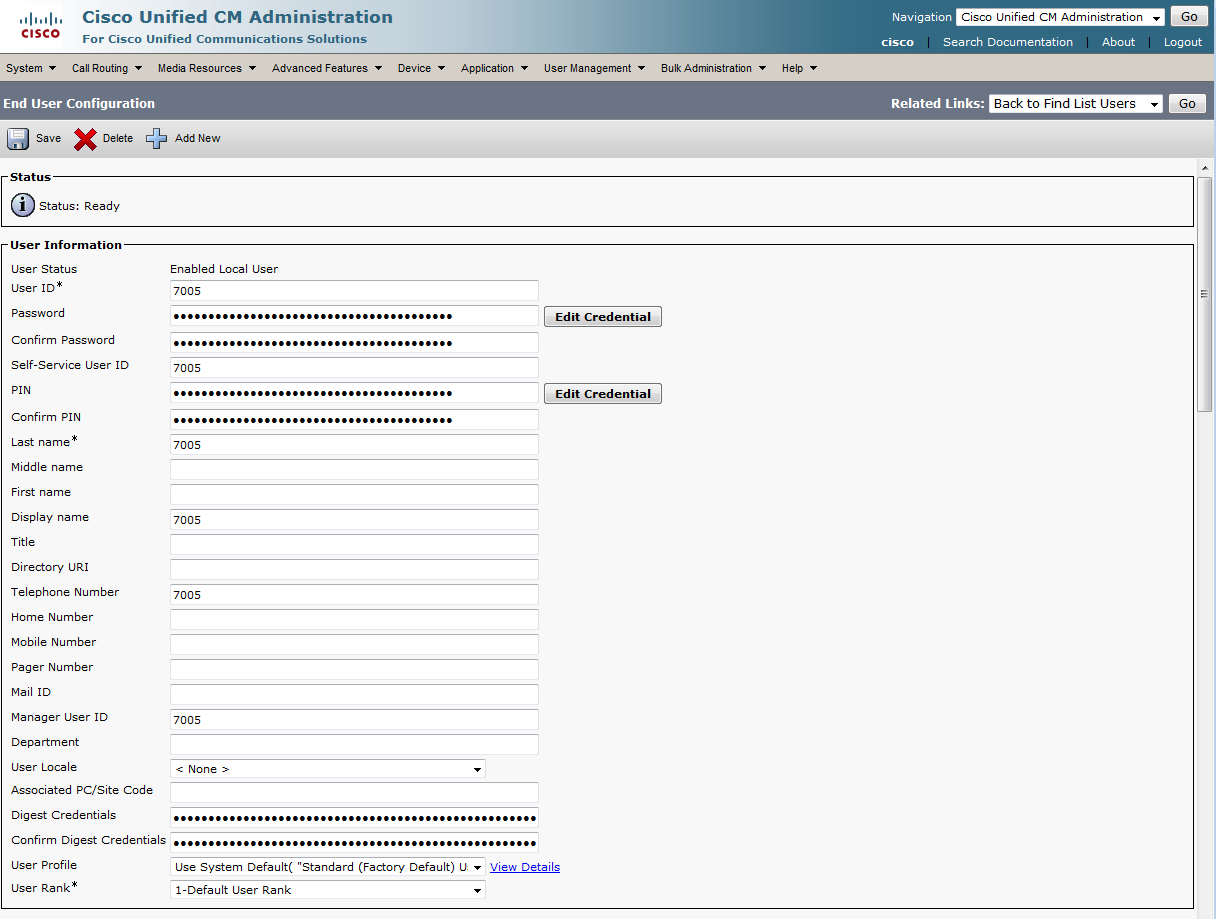
Task: Click Edit Credential next to PIN
Action: 602,394
